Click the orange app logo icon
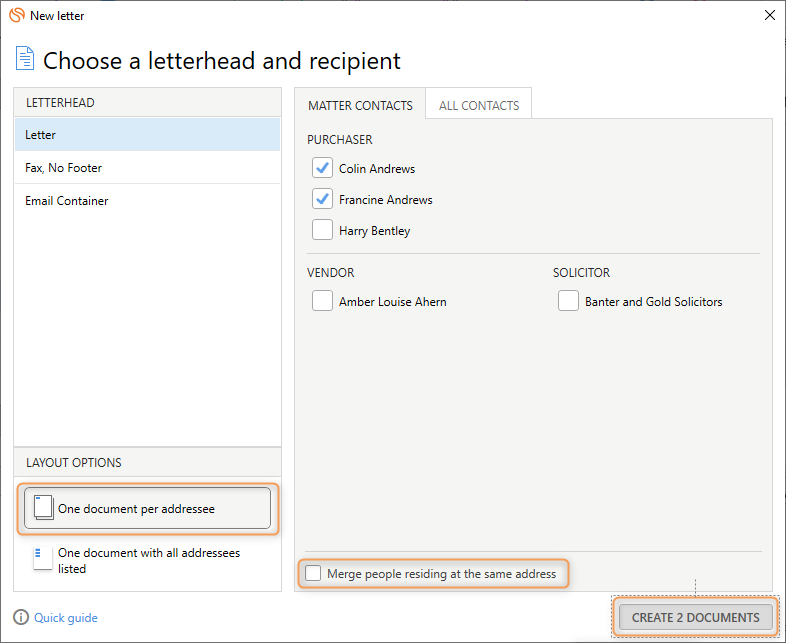The width and height of the screenshot is (786, 643). (17, 15)
